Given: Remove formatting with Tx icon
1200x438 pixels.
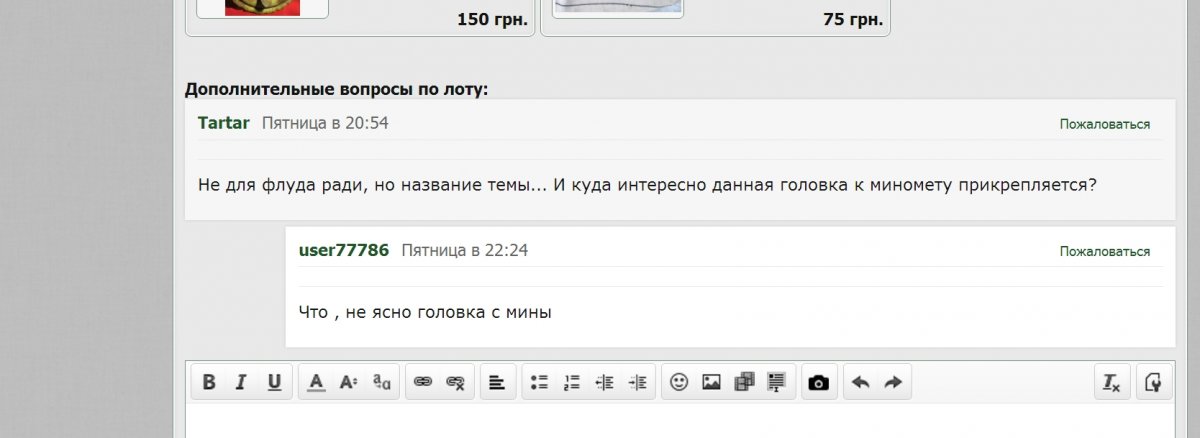Looking at the screenshot, I should (1111, 382).
